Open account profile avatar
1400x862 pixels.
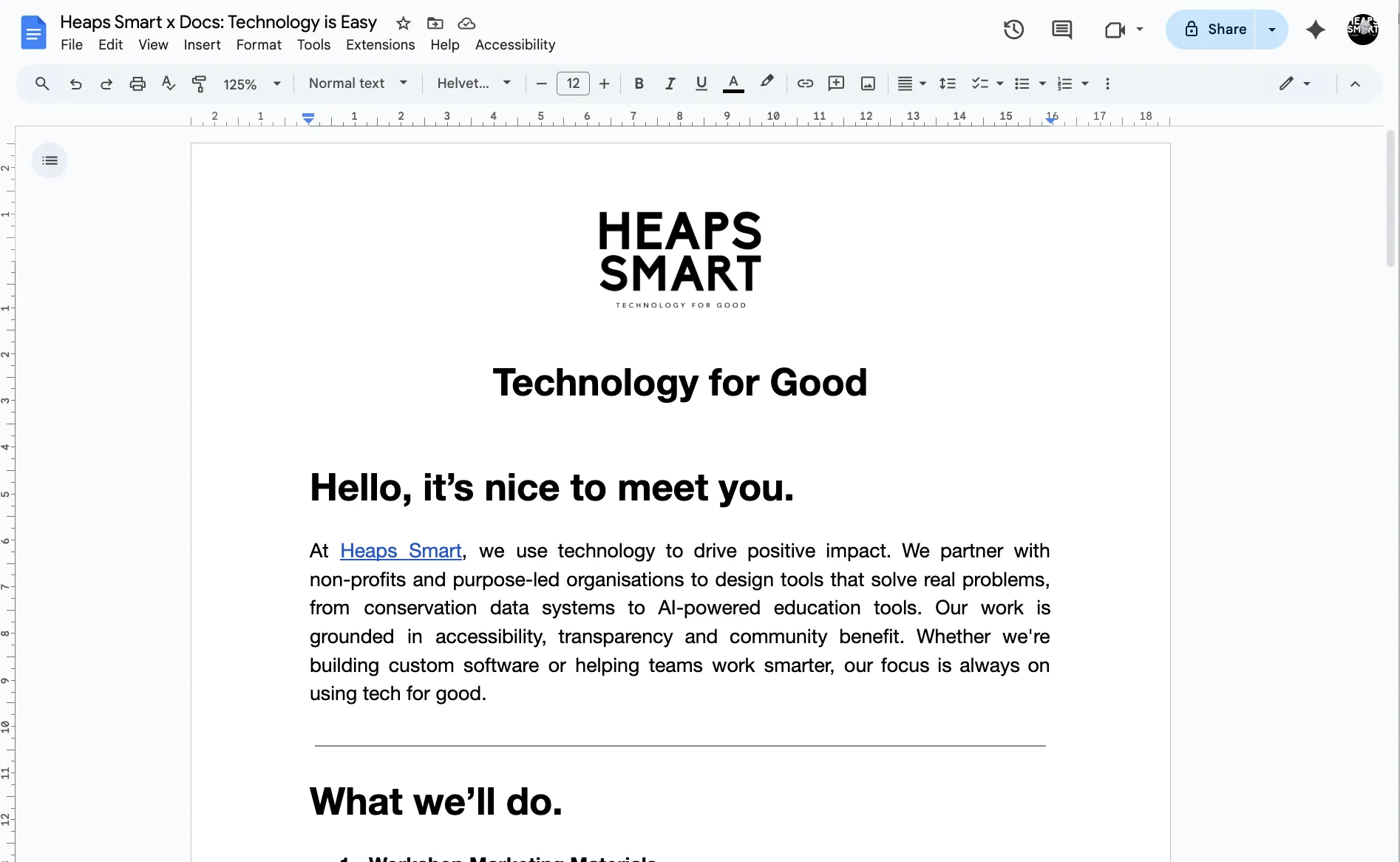(1362, 30)
